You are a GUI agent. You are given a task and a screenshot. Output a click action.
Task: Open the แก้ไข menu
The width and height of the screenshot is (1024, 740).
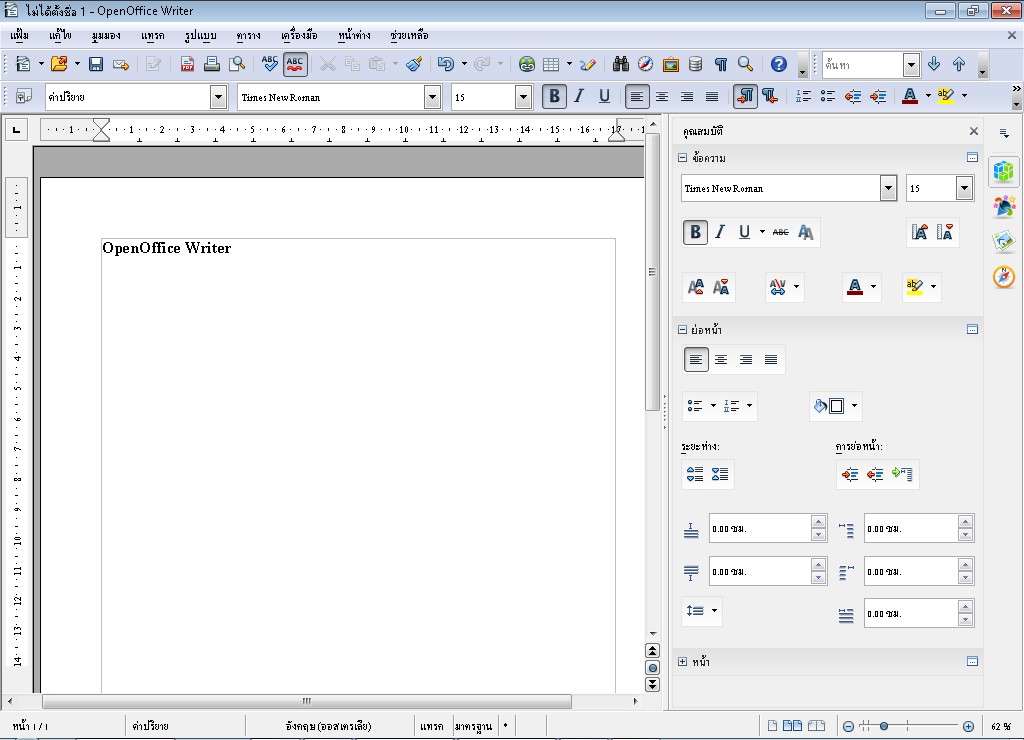[60, 35]
